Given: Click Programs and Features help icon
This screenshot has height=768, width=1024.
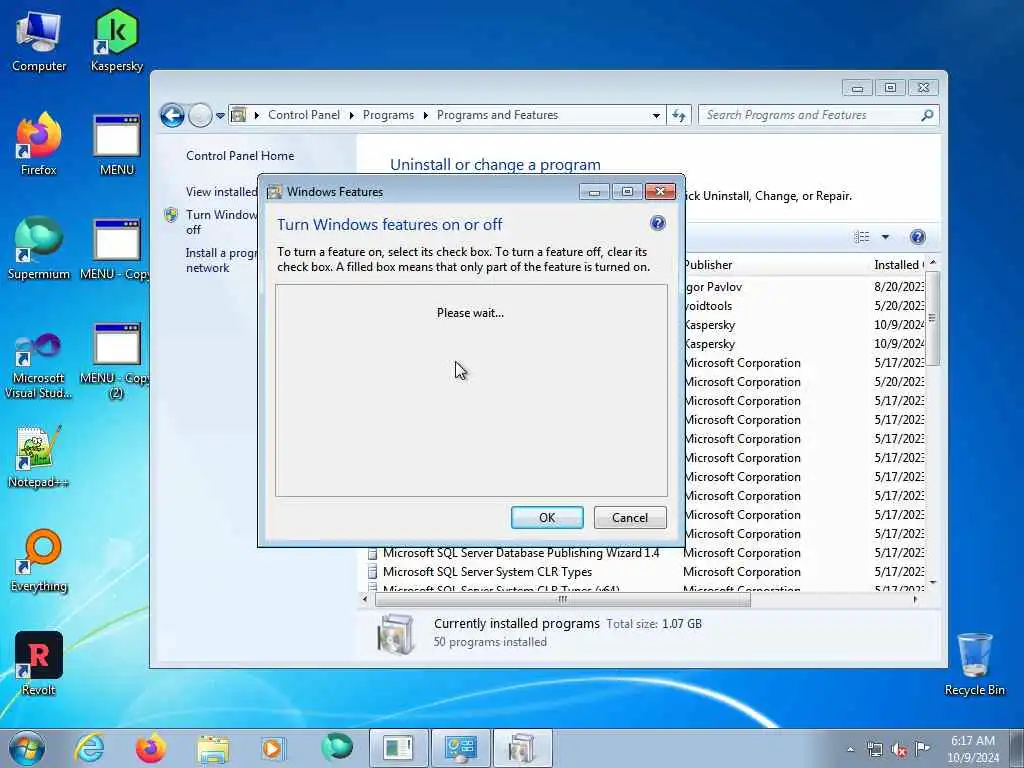Looking at the screenshot, I should point(918,237).
